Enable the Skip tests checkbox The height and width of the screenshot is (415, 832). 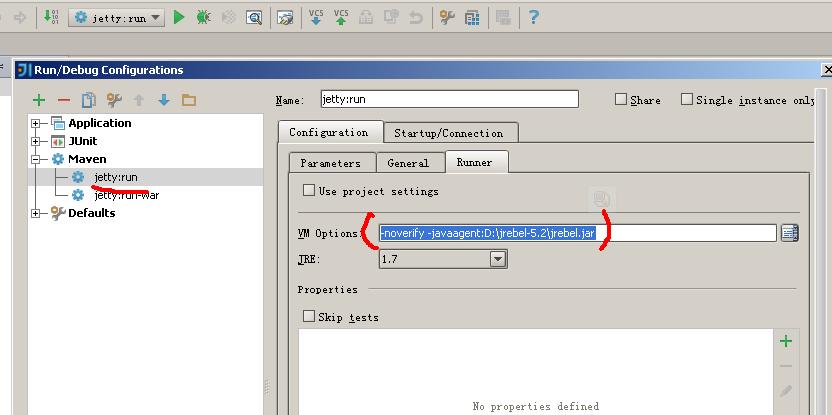pyautogui.click(x=309, y=317)
